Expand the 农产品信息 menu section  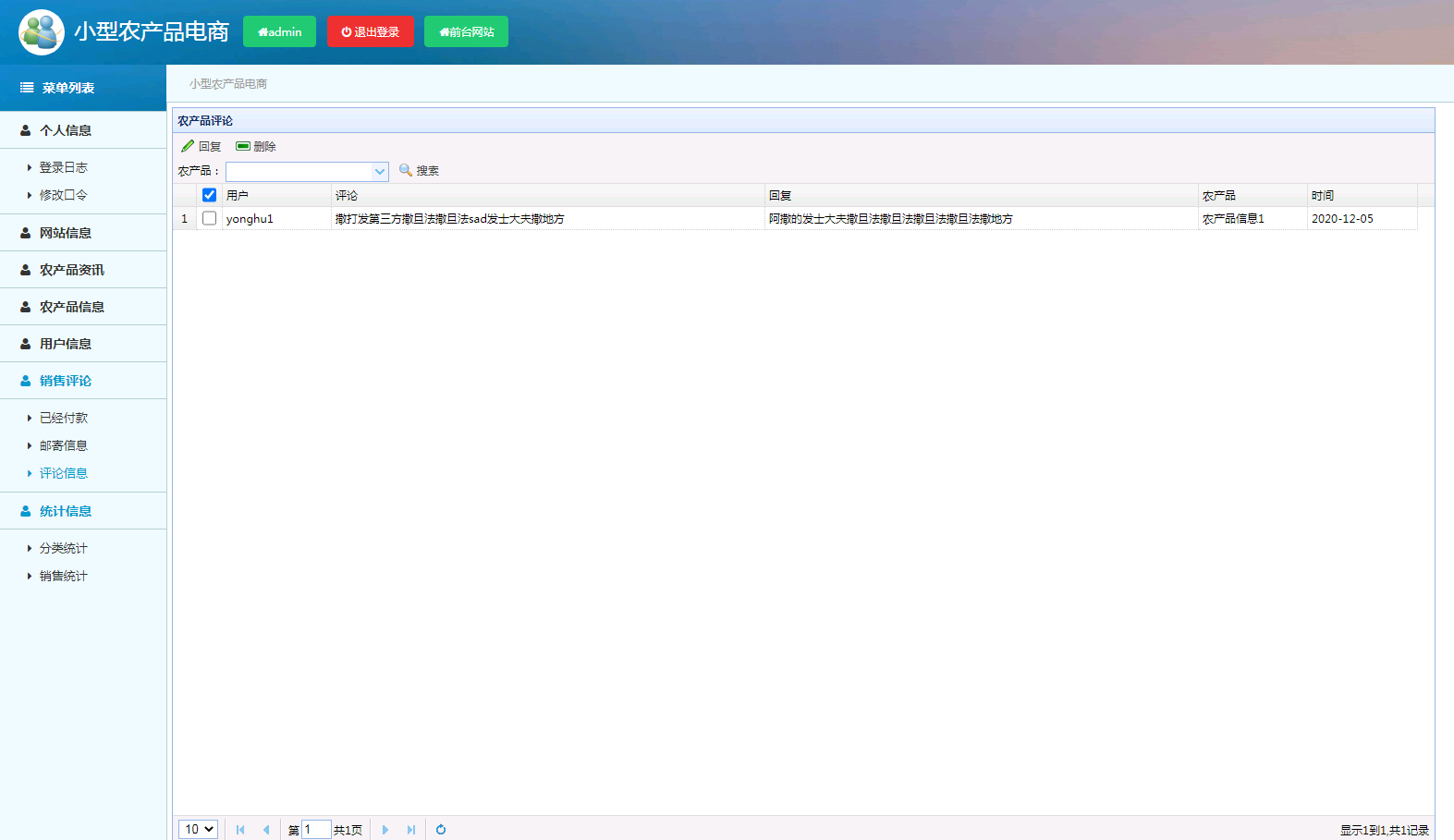pos(83,307)
